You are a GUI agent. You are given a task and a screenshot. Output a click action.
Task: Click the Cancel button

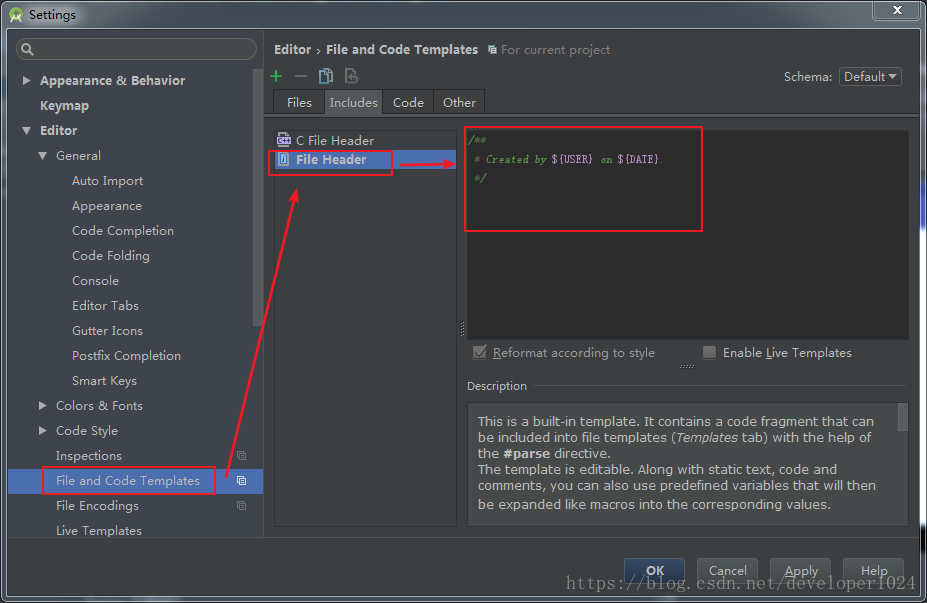[727, 570]
